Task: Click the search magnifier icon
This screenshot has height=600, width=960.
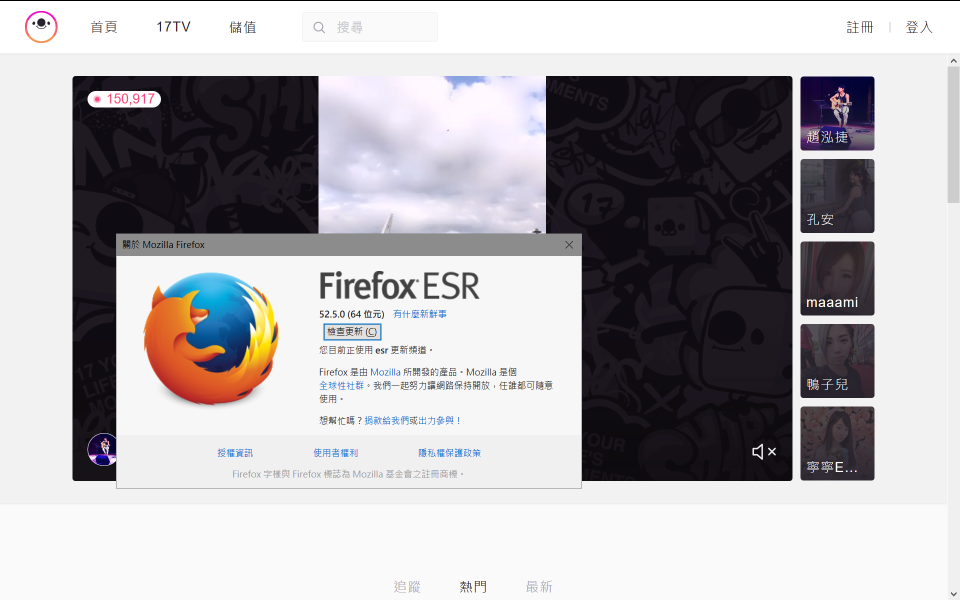Action: click(319, 28)
